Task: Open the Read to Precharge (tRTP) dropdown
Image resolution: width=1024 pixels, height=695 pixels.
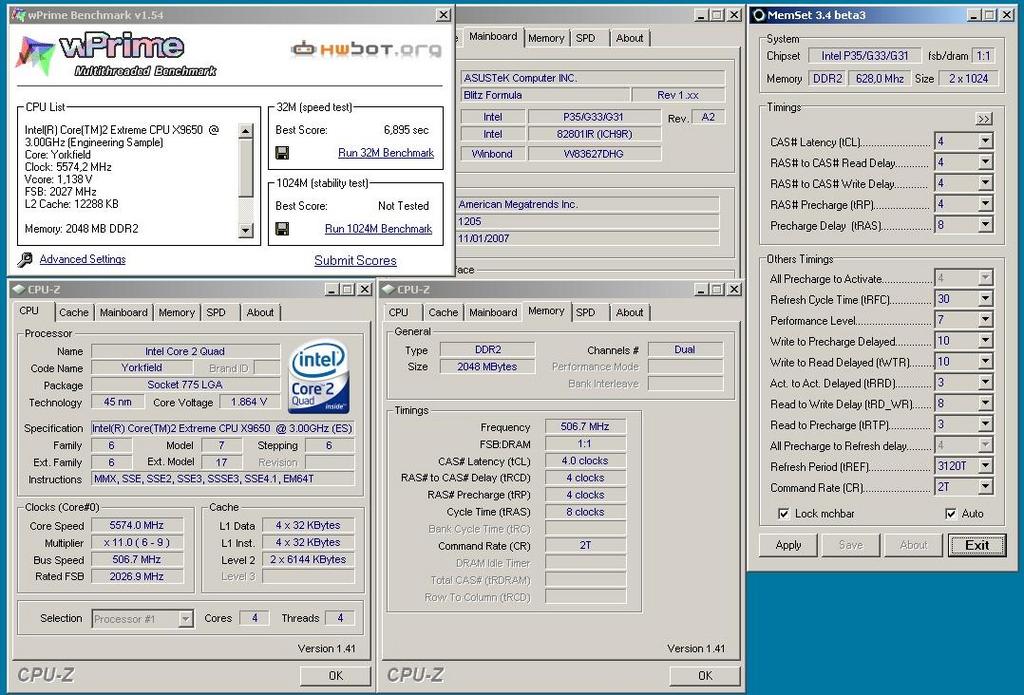Action: click(985, 425)
